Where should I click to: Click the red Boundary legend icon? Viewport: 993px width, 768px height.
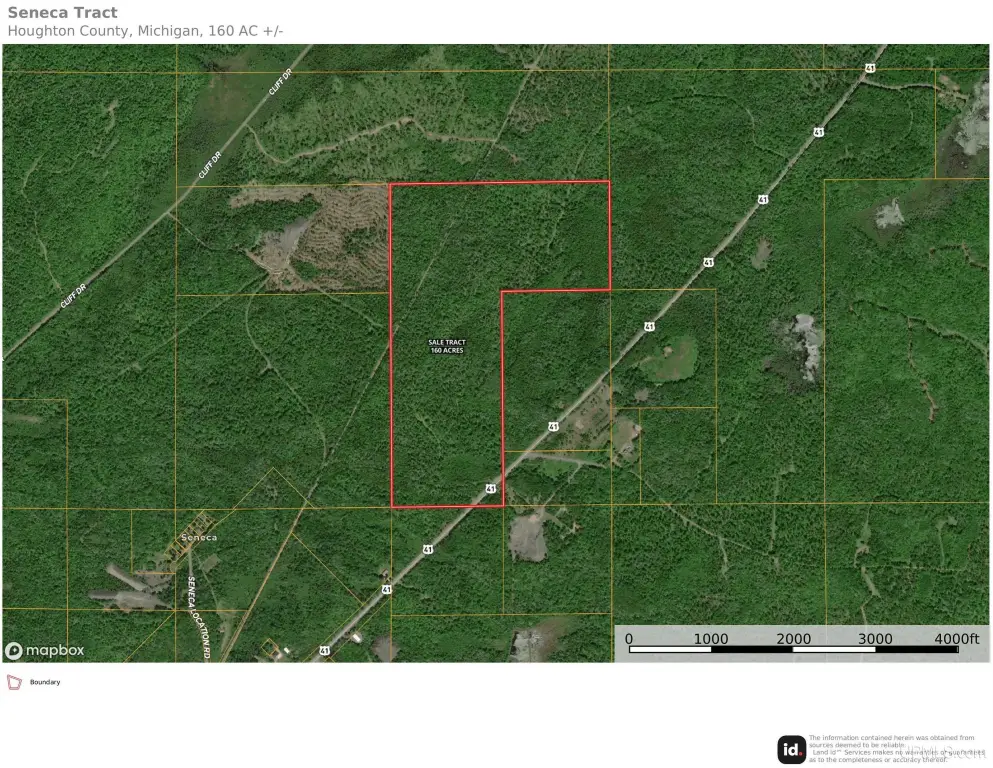coord(14,682)
